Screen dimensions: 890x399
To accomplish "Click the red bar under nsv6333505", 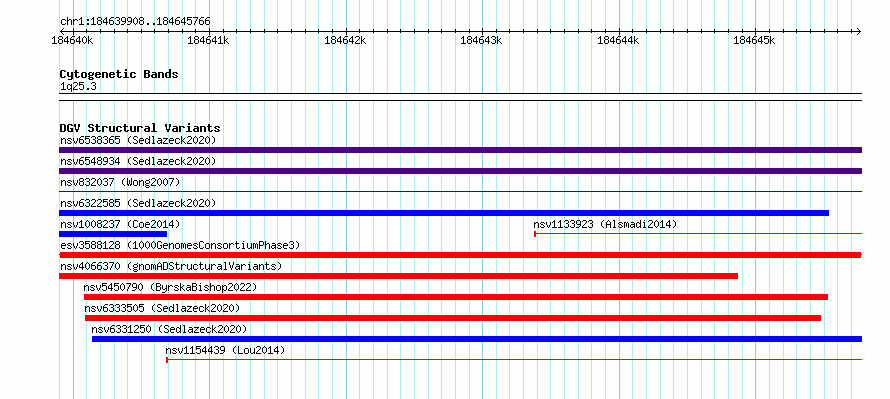I will 453,318.
